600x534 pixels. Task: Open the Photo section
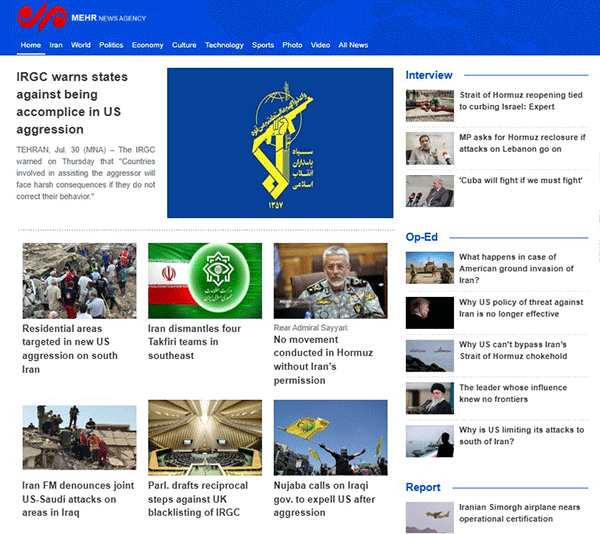(292, 45)
